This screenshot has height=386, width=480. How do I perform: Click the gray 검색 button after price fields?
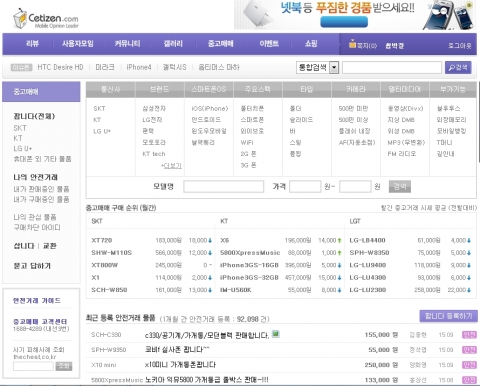pyautogui.click(x=400, y=187)
